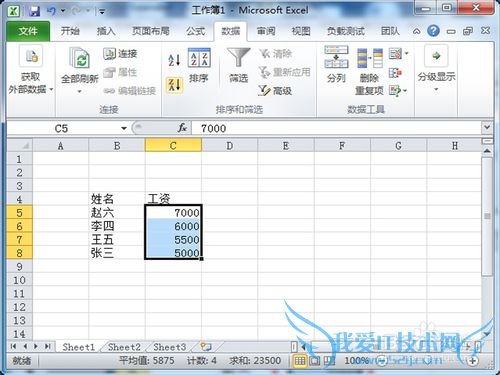Open the Get External Data (获取外部数据) icon
The height and width of the screenshot is (375, 500).
pos(31,57)
